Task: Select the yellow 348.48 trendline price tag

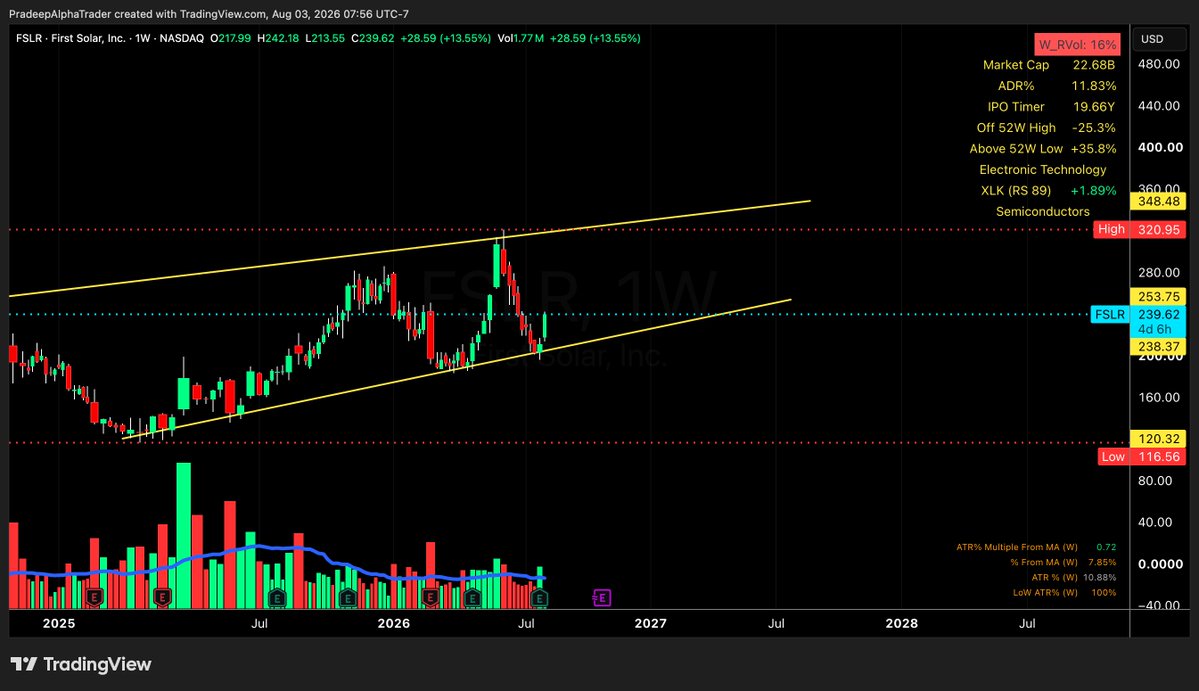Action: click(x=1158, y=201)
